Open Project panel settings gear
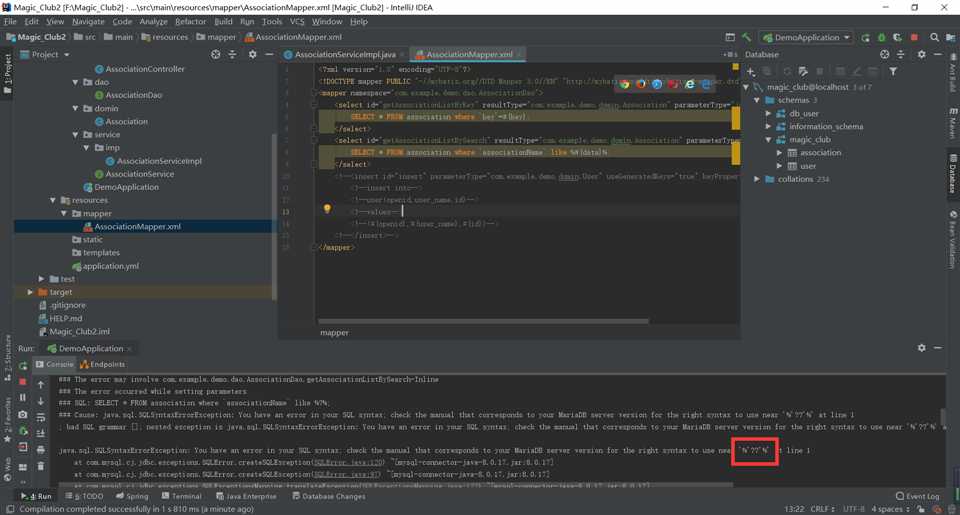This screenshot has height=515, width=960. click(x=252, y=55)
